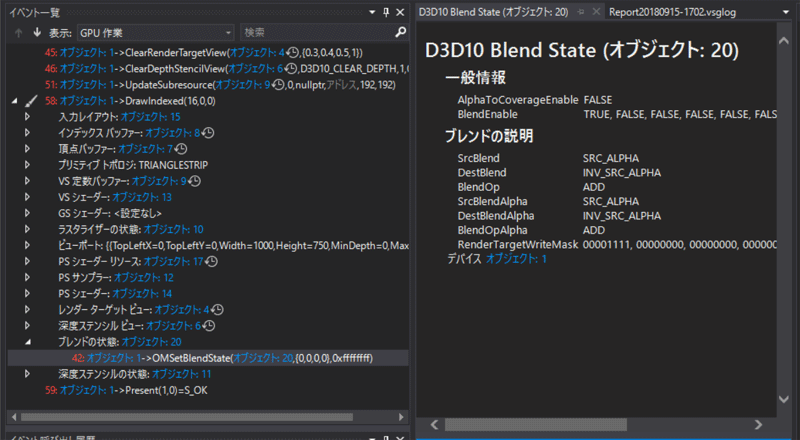
Task: Select event 42 OMSetBlendState row
Action: [x=208, y=358]
